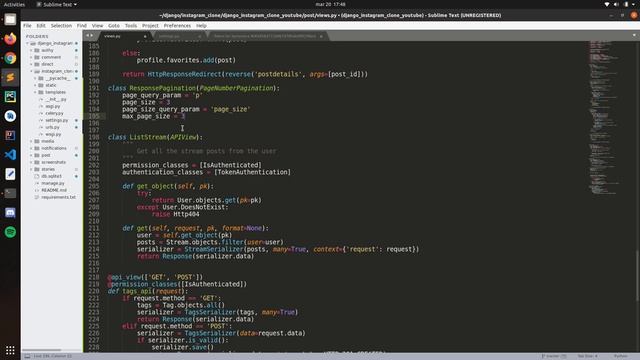The width and height of the screenshot is (640, 360).
Task: Click the volume icon in top bar
Action: 616,4
